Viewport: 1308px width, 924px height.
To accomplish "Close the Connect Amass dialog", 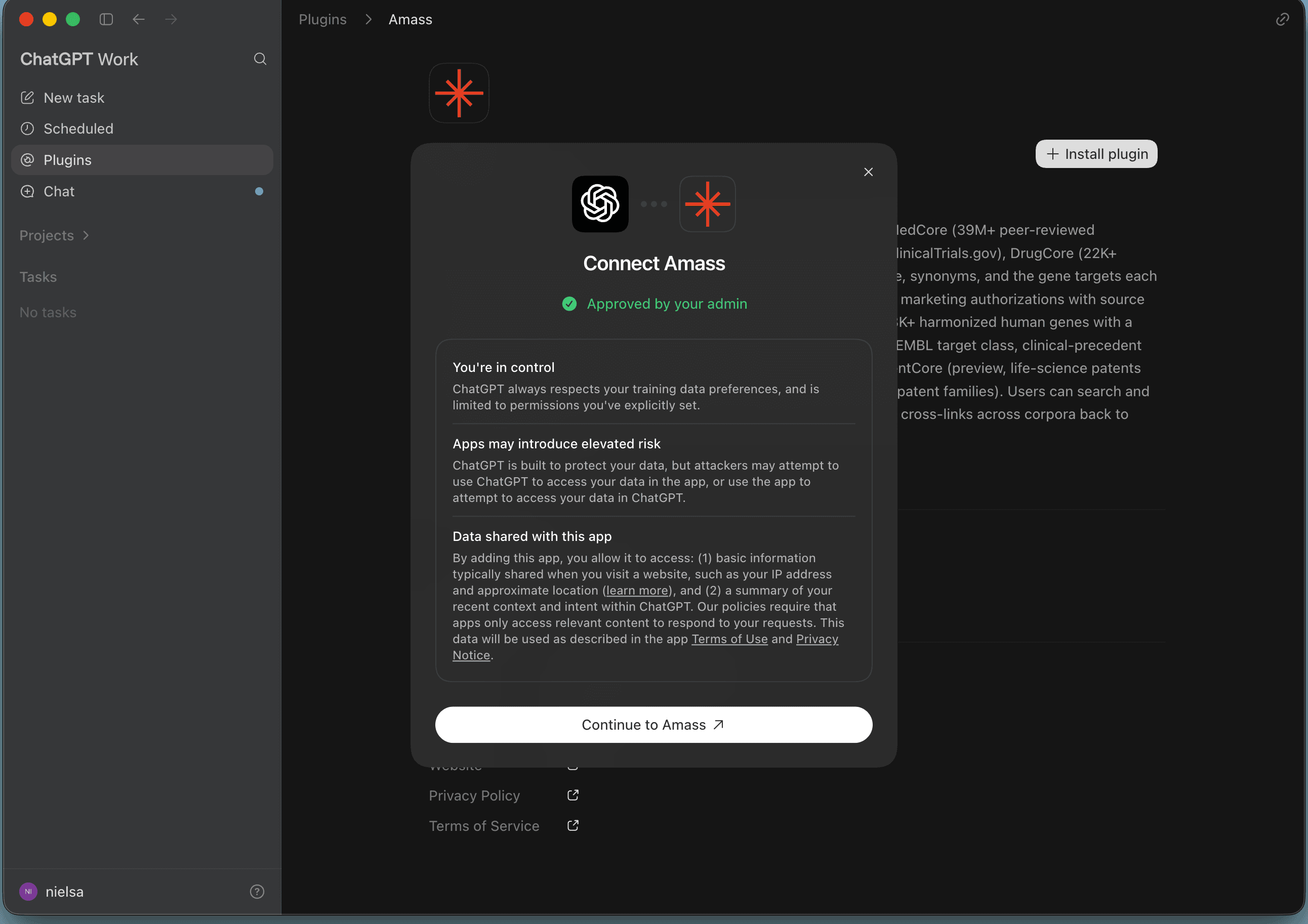I will (x=868, y=172).
